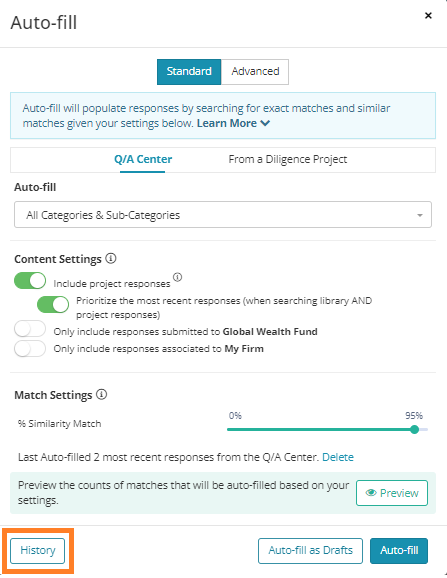Click the Content Settings info icon
The height and width of the screenshot is (578, 447).
(x=111, y=258)
